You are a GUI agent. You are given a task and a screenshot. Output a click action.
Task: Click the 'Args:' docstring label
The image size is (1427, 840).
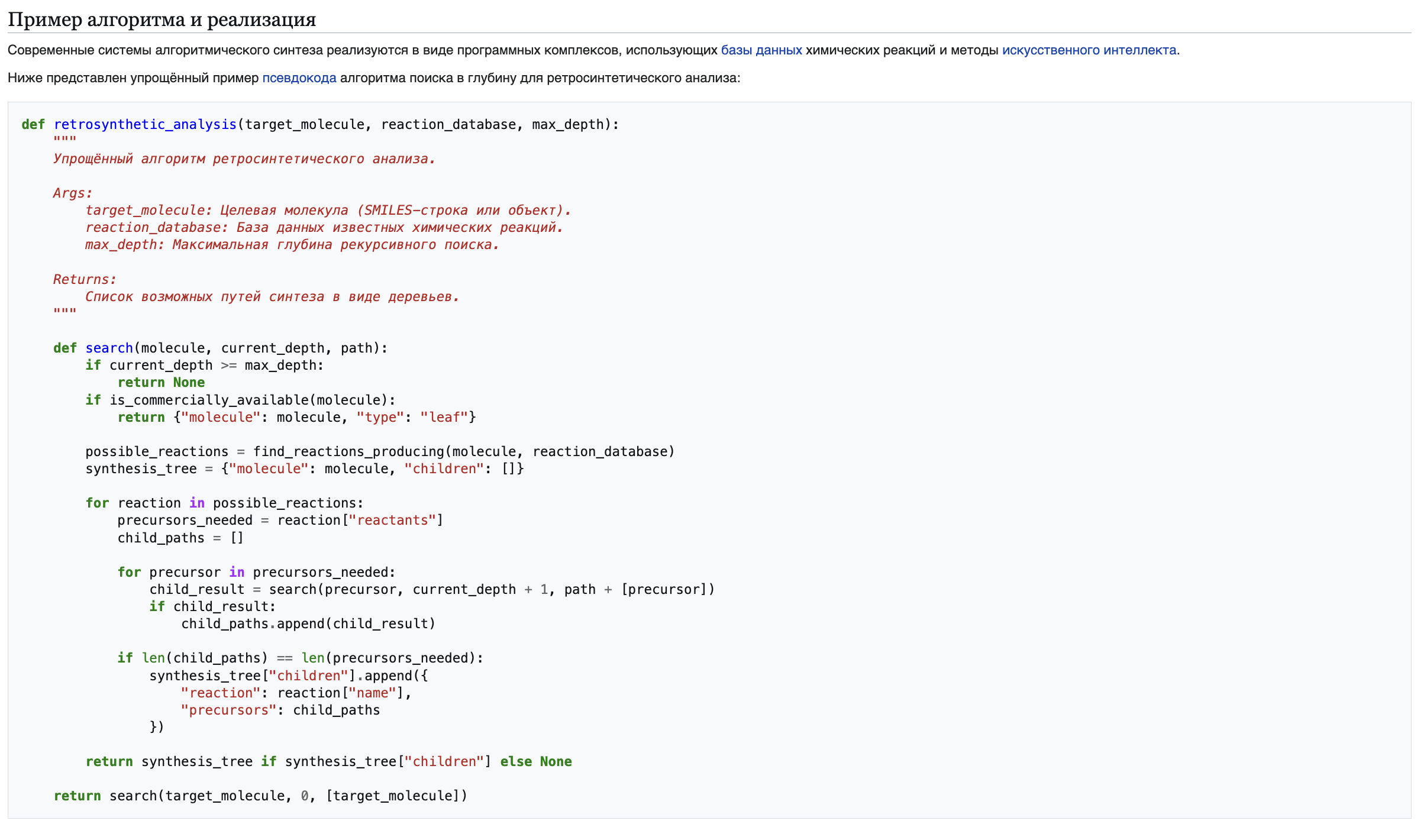click(73, 193)
